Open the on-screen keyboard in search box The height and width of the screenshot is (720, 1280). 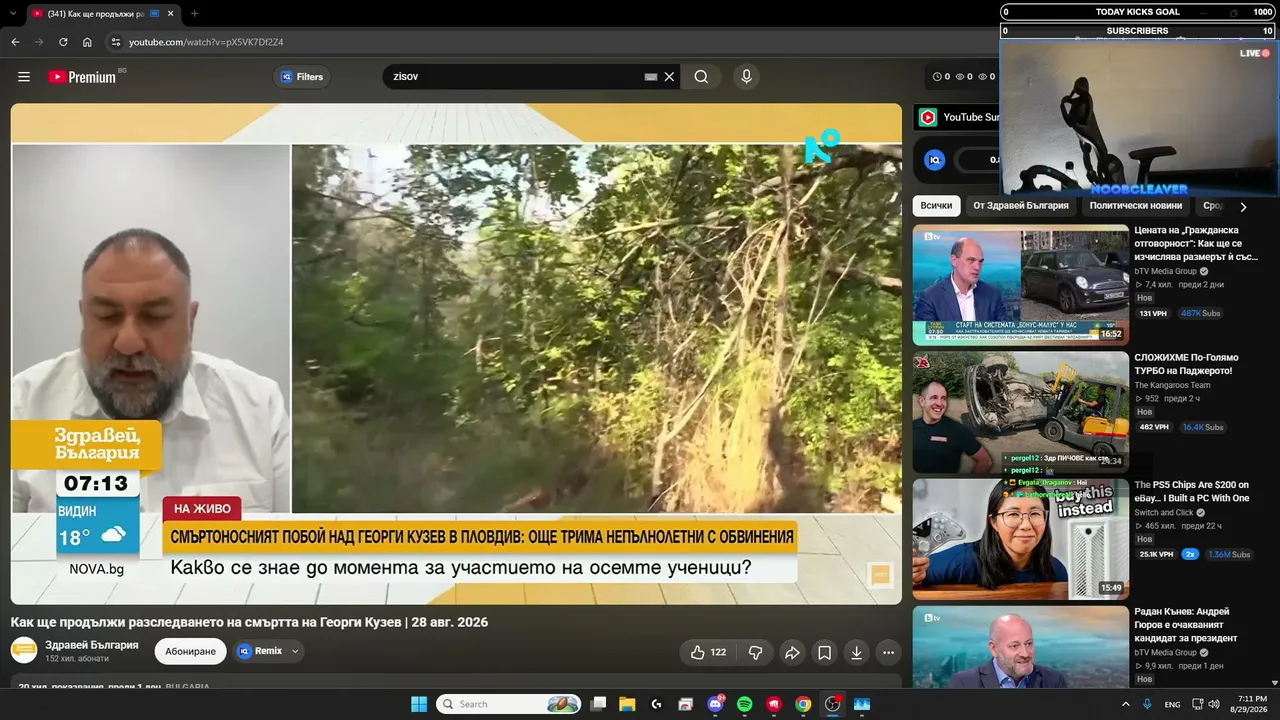[651, 77]
